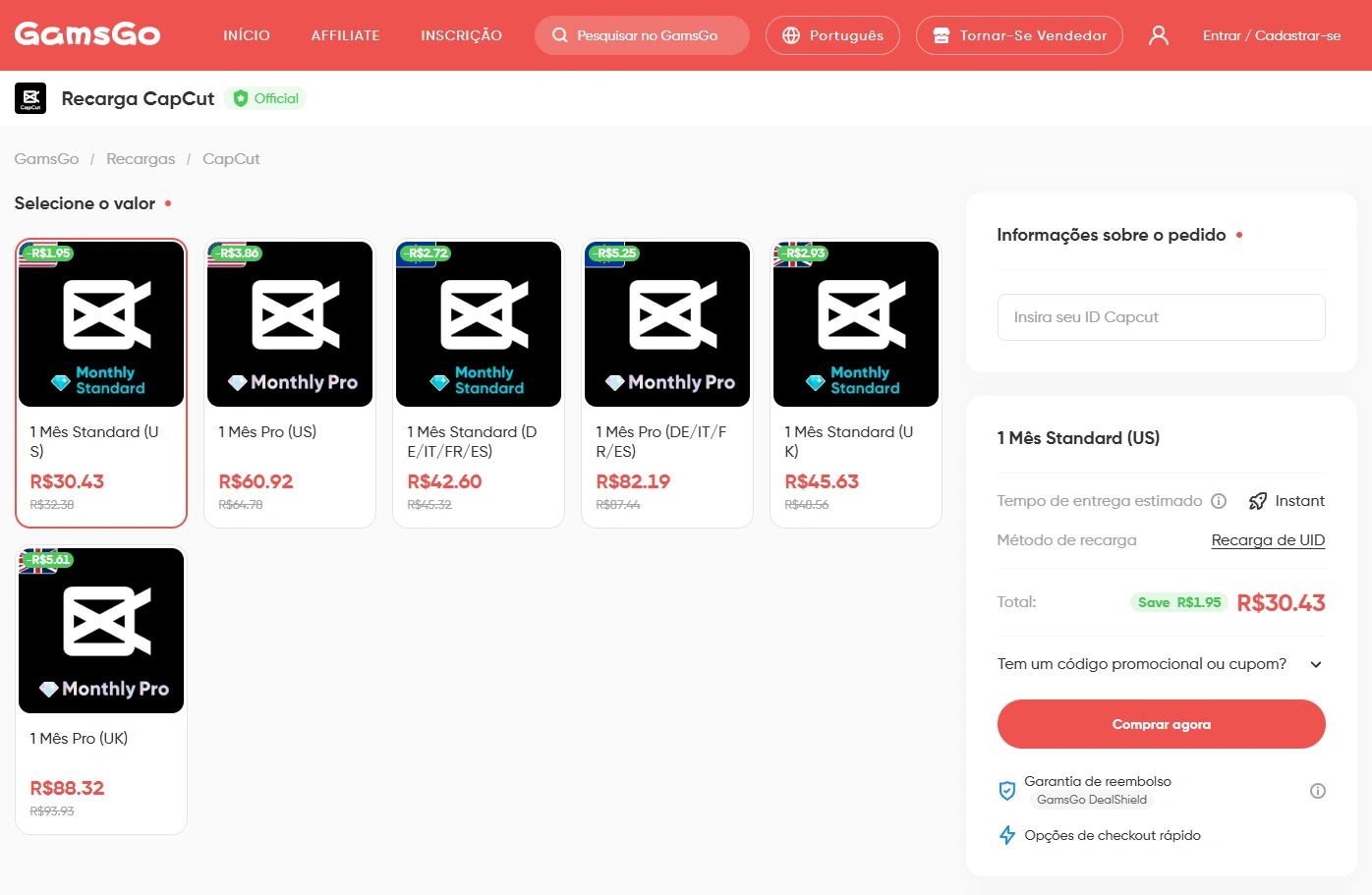The image size is (1372, 895).
Task: Select the 1 Mês Standard (UK) thumbnail
Action: point(856,324)
